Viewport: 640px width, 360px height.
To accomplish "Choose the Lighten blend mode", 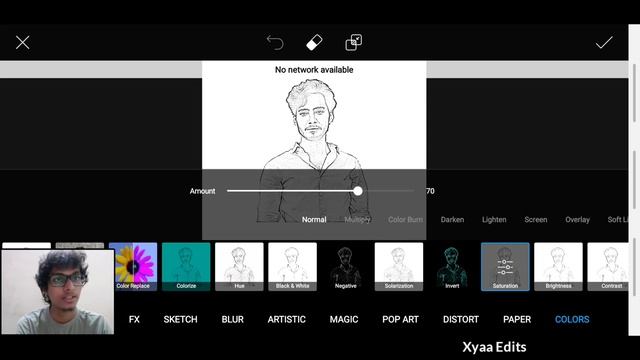I will click(494, 220).
